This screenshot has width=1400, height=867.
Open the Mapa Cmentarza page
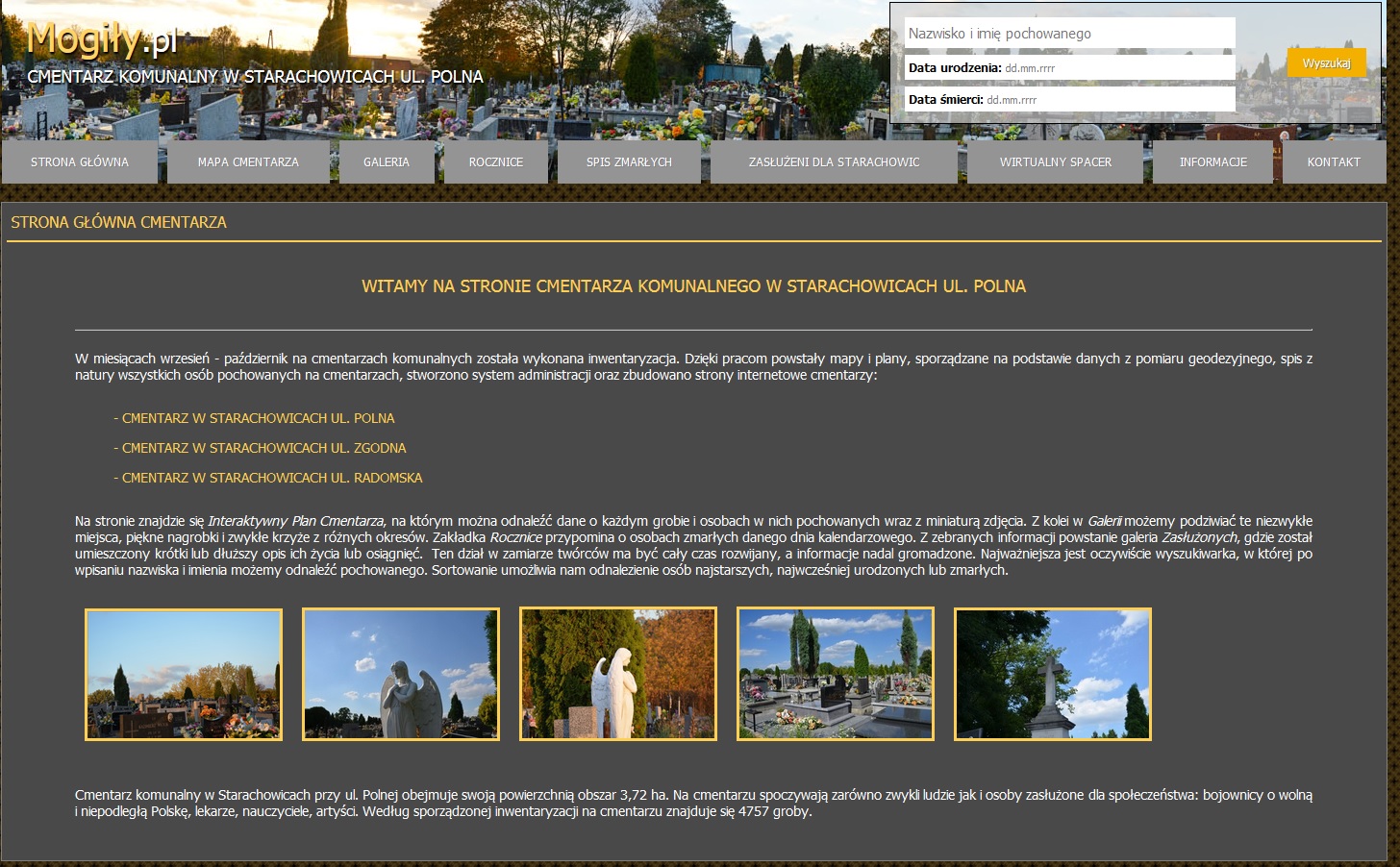[x=248, y=162]
